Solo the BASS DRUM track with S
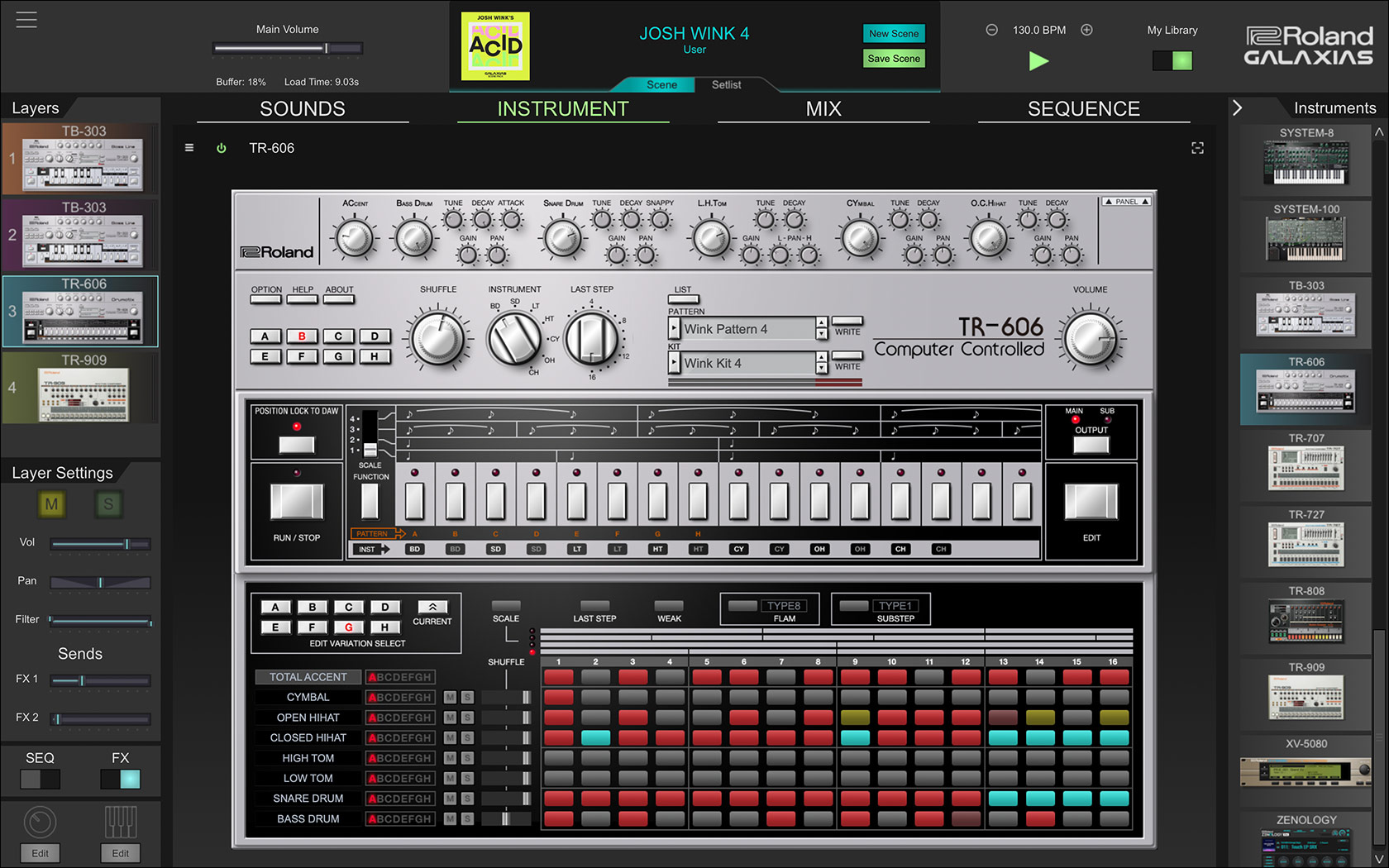 (467, 818)
